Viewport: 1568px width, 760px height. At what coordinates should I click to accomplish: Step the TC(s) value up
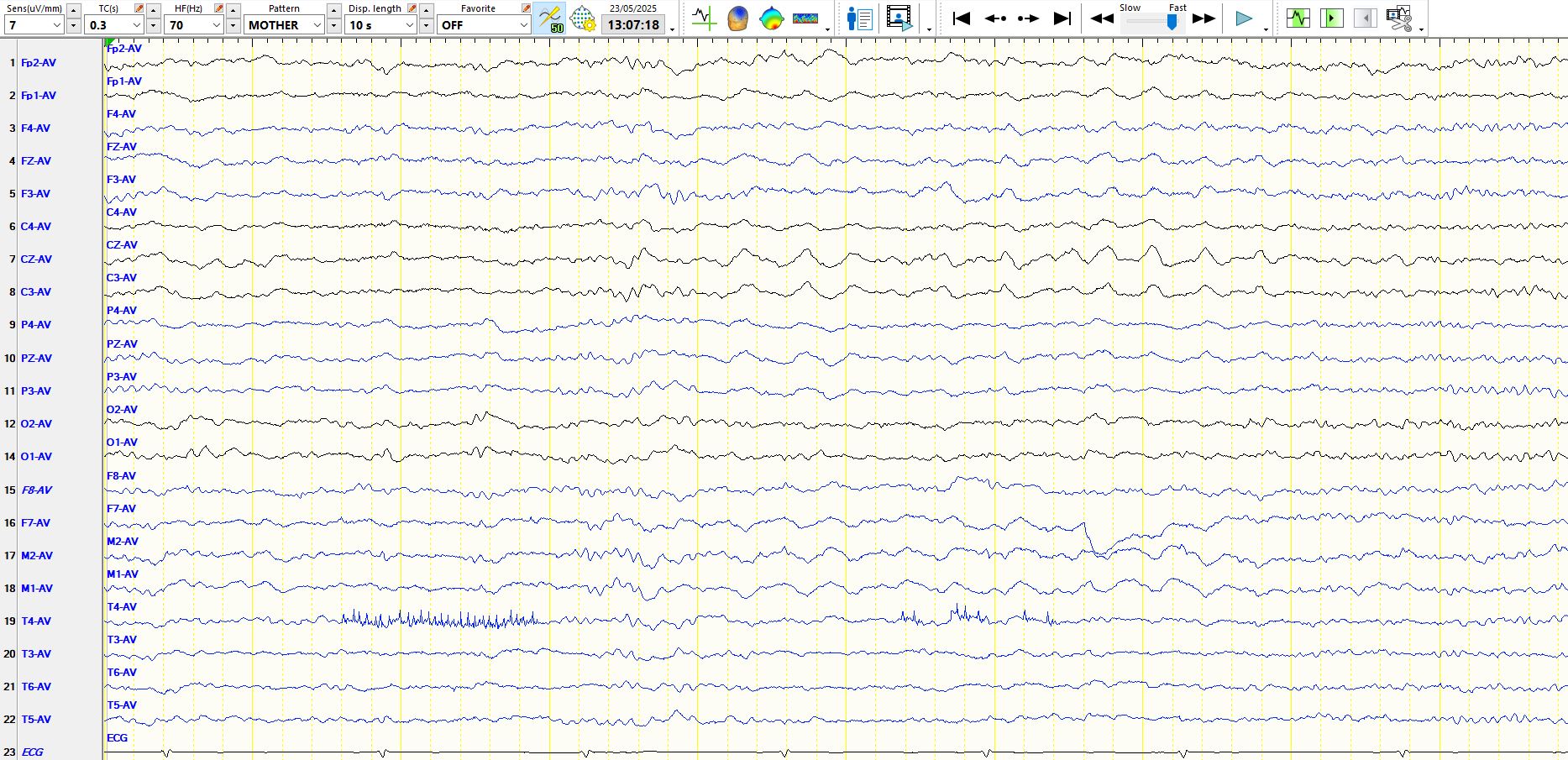153,10
